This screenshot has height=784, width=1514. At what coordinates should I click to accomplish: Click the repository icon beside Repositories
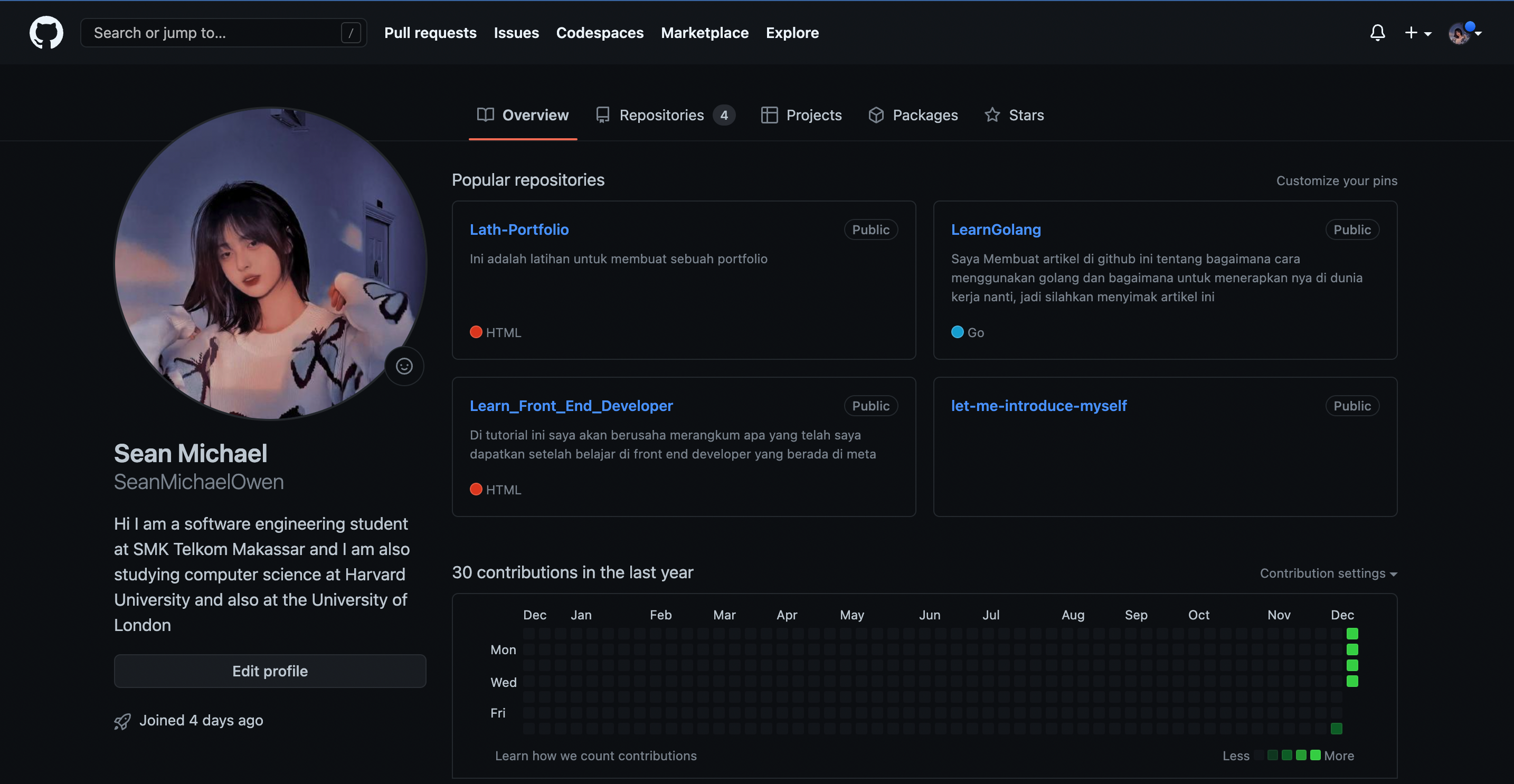[602, 114]
